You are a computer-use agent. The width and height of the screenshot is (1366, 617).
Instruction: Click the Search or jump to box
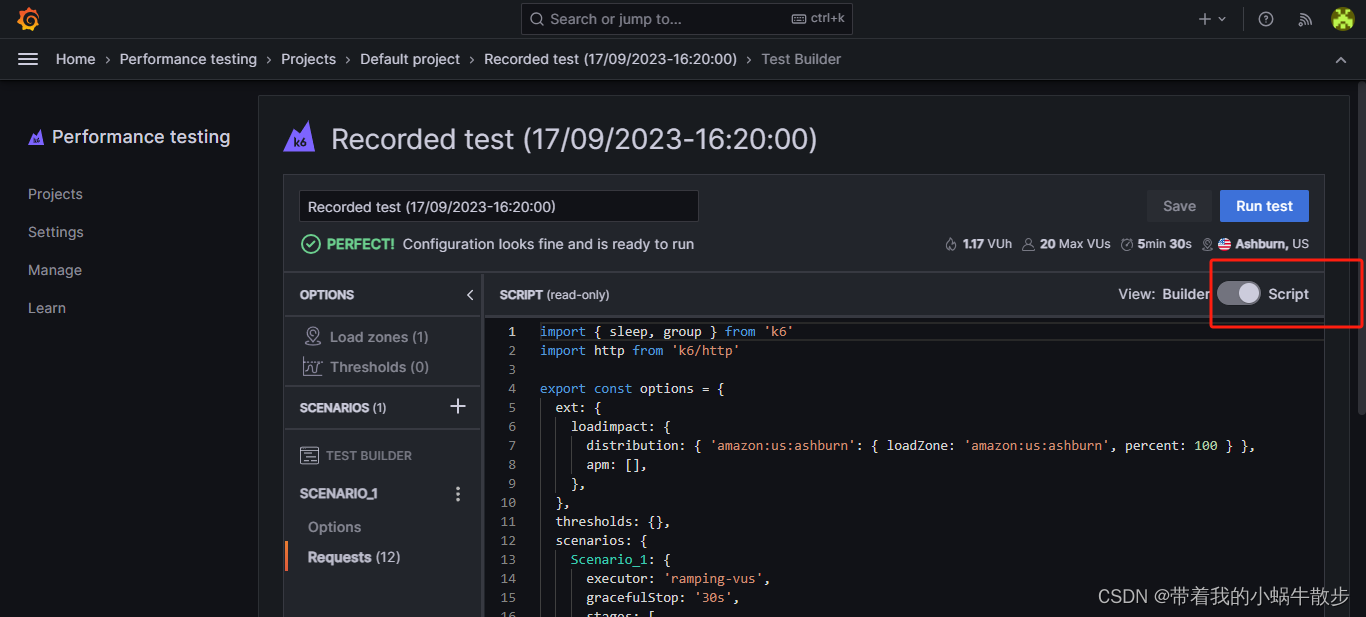(687, 19)
